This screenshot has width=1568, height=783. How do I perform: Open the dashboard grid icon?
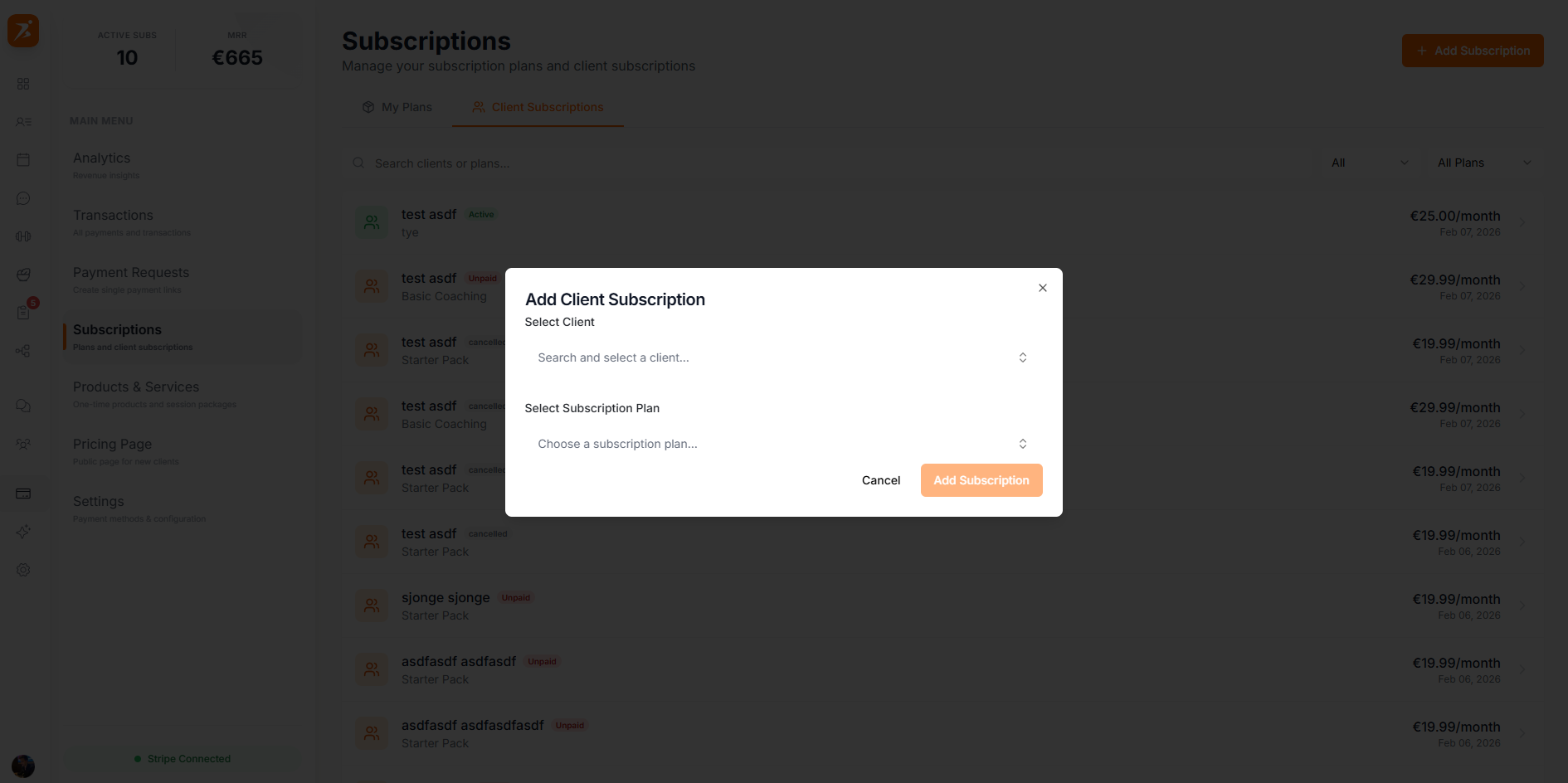(x=23, y=84)
